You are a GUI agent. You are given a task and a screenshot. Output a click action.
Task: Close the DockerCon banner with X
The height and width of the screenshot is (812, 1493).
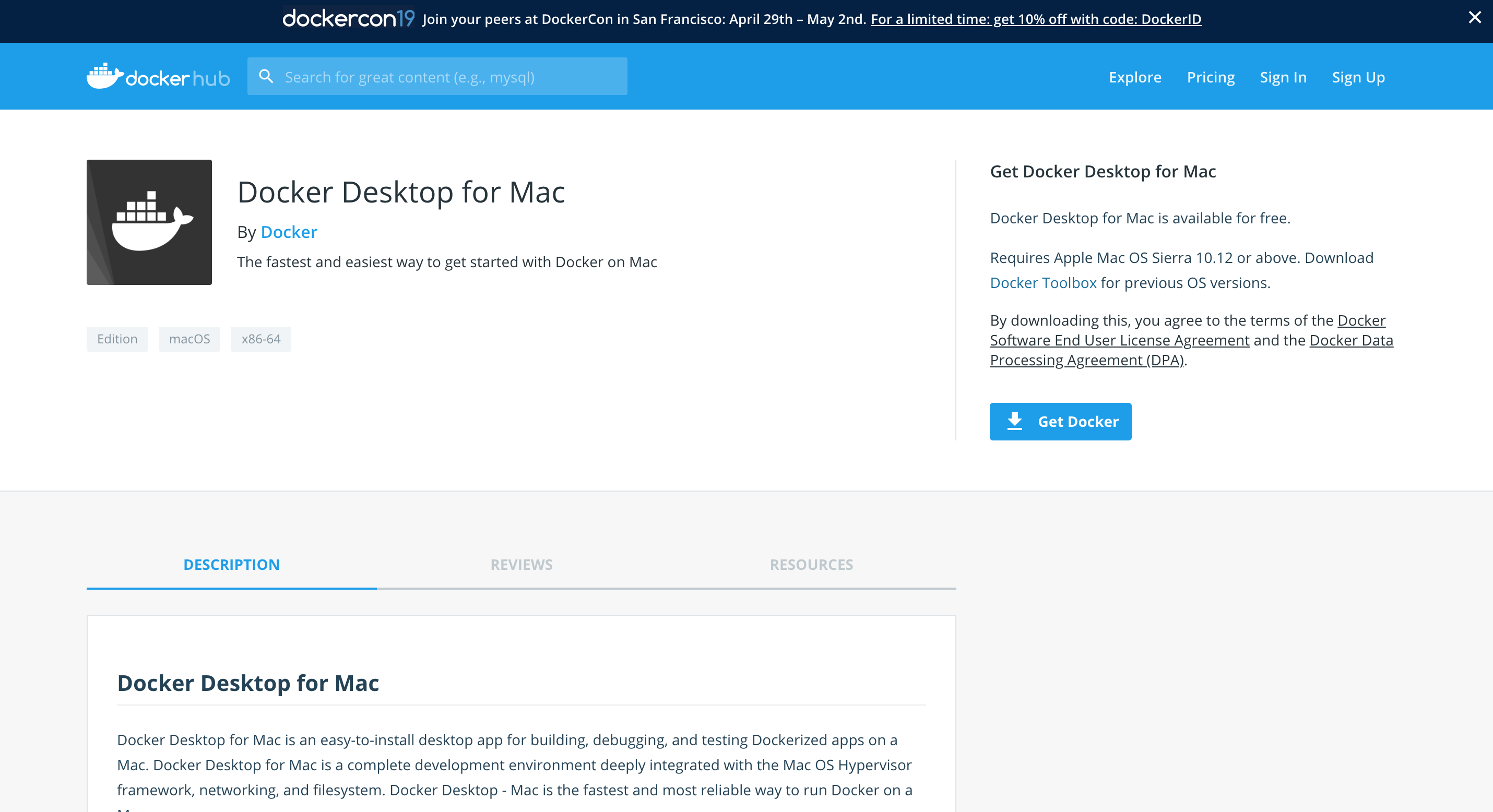click(1474, 17)
